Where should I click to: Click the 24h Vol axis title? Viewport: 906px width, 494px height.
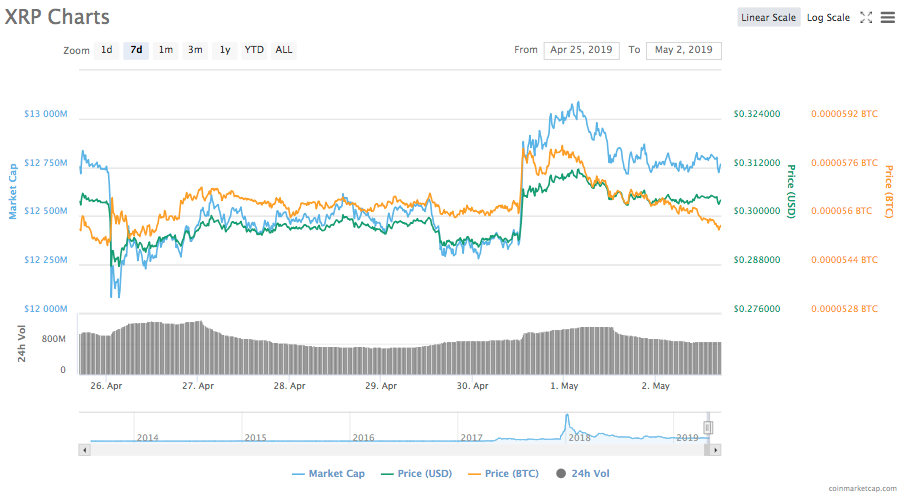(x=22, y=344)
